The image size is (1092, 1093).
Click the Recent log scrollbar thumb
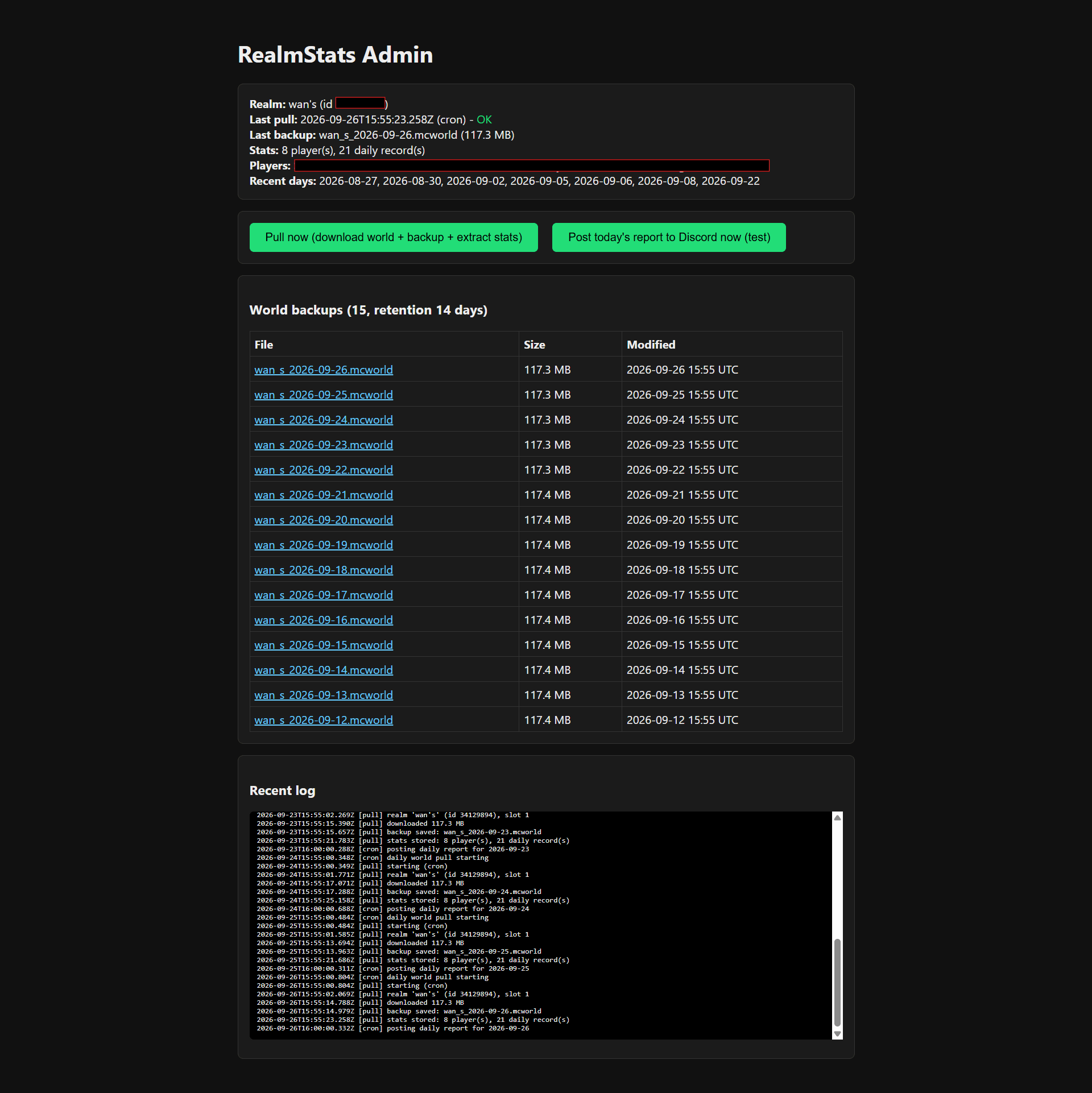tap(837, 983)
